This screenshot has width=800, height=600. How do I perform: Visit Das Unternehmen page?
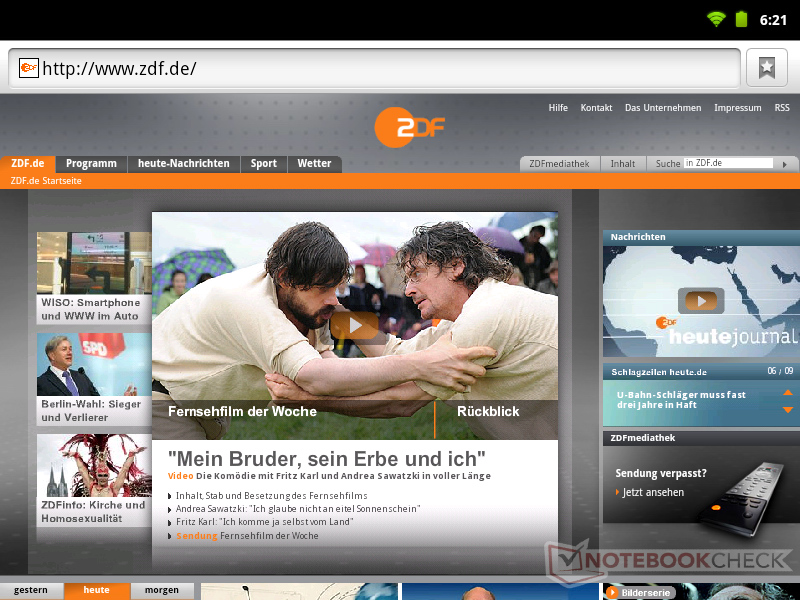point(663,108)
